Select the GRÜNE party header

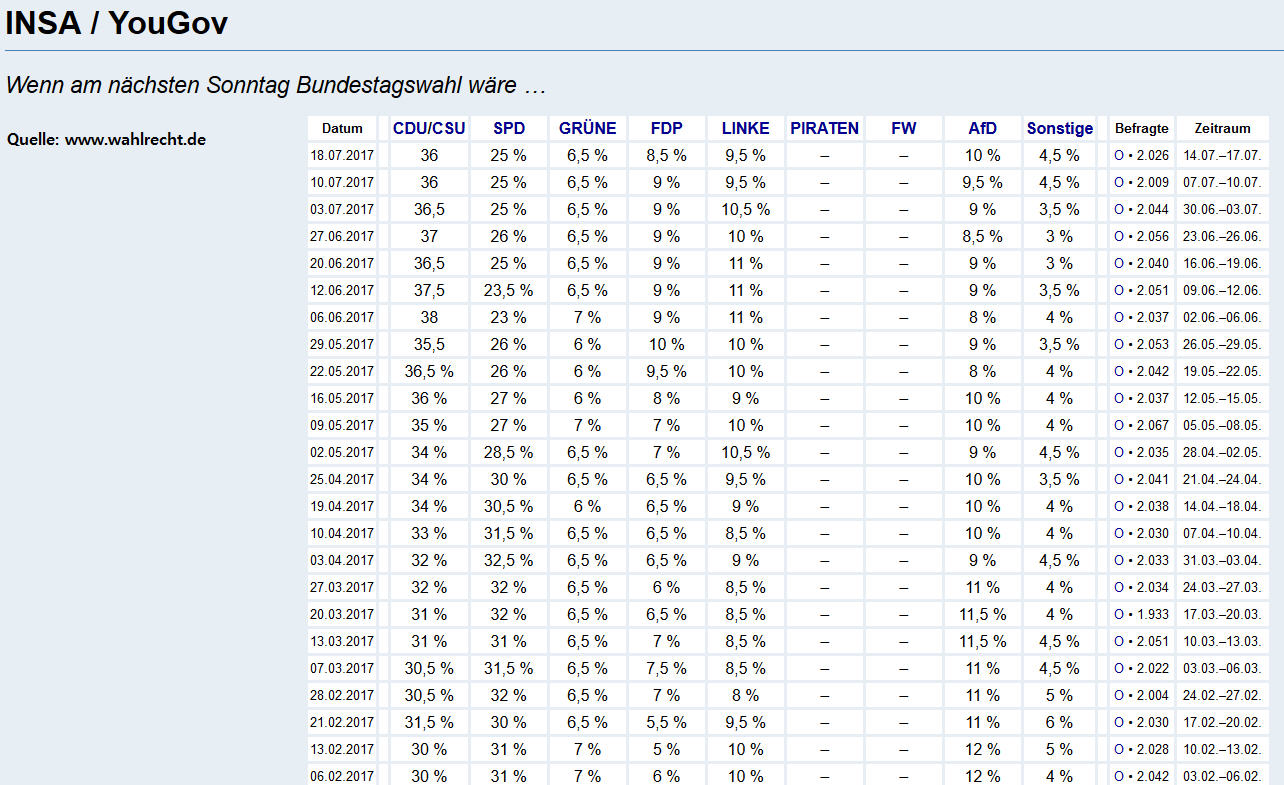tap(587, 128)
